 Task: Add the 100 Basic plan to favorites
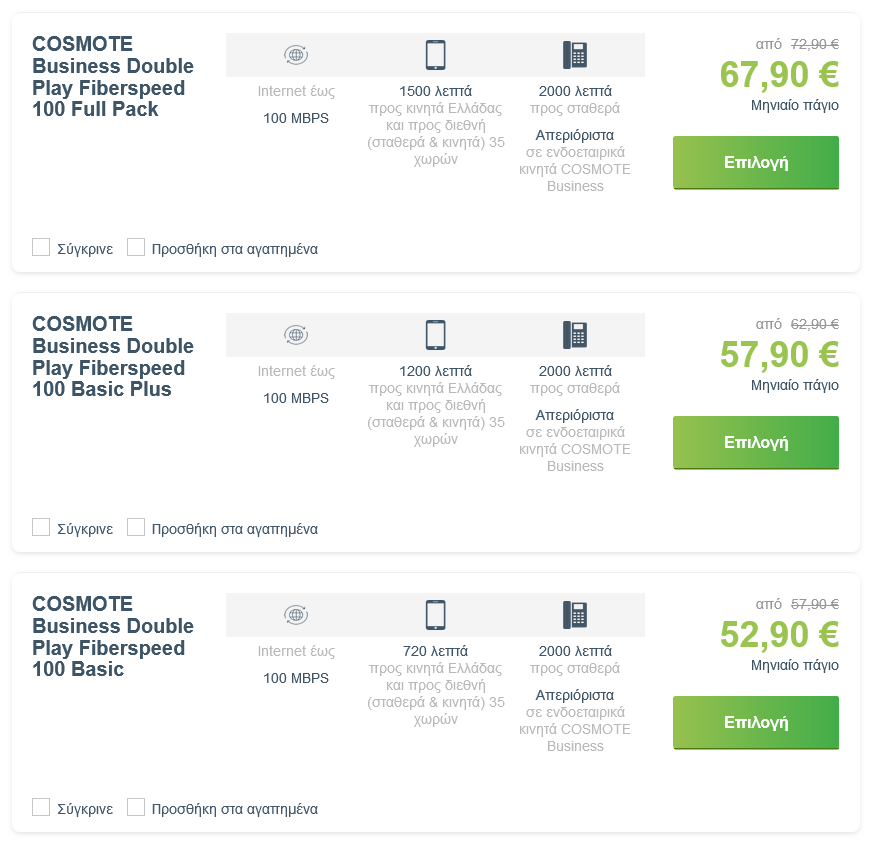coord(136,808)
